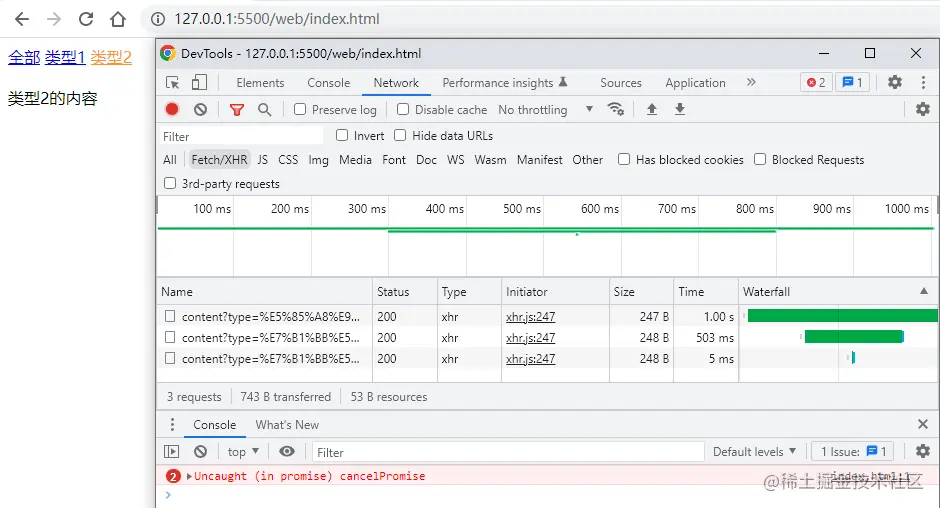The image size is (940, 508).
Task: Activate the inspect element picker icon
Action: pos(173,82)
